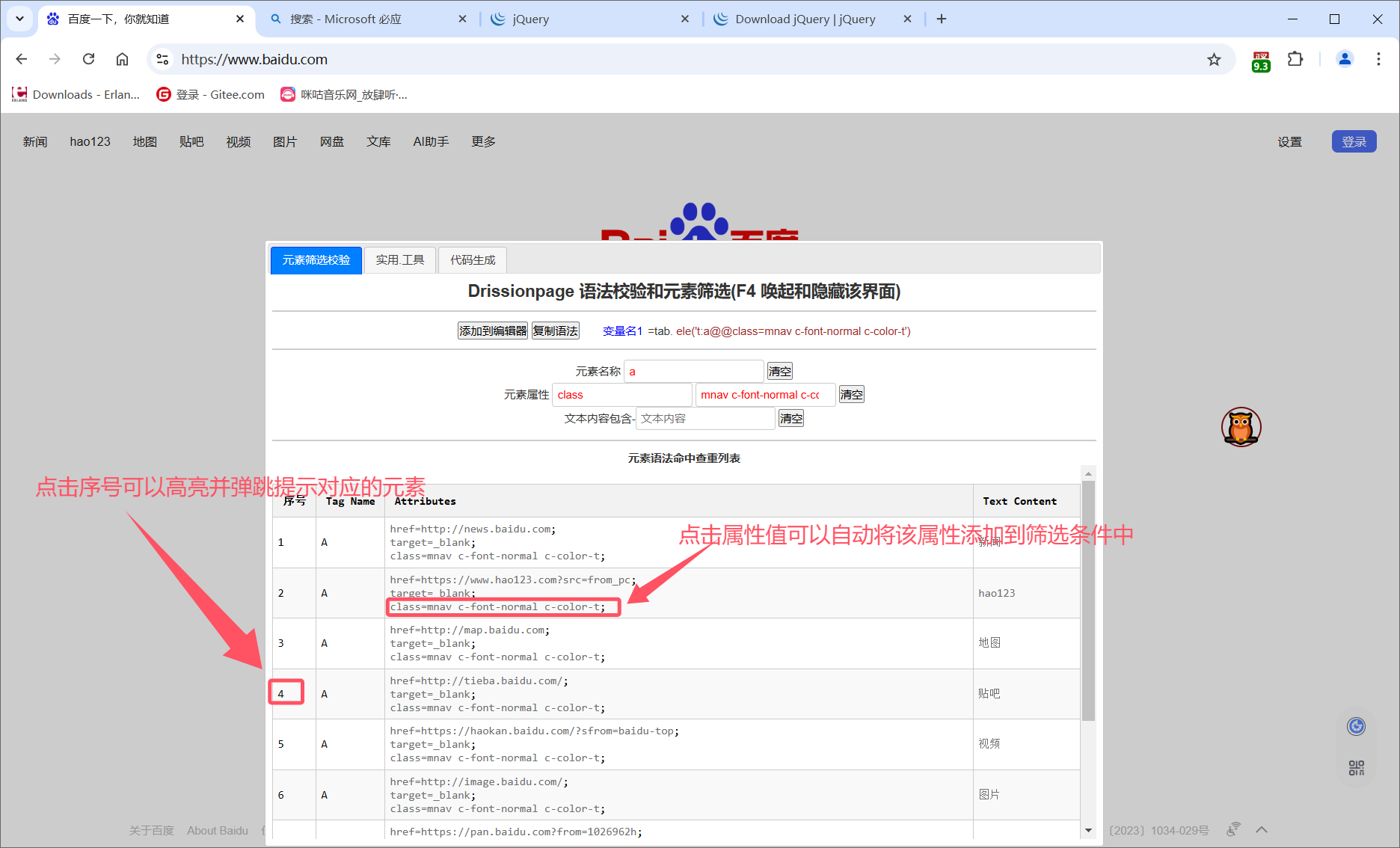
Task: Open Baidu 设置 menu
Action: [1290, 141]
